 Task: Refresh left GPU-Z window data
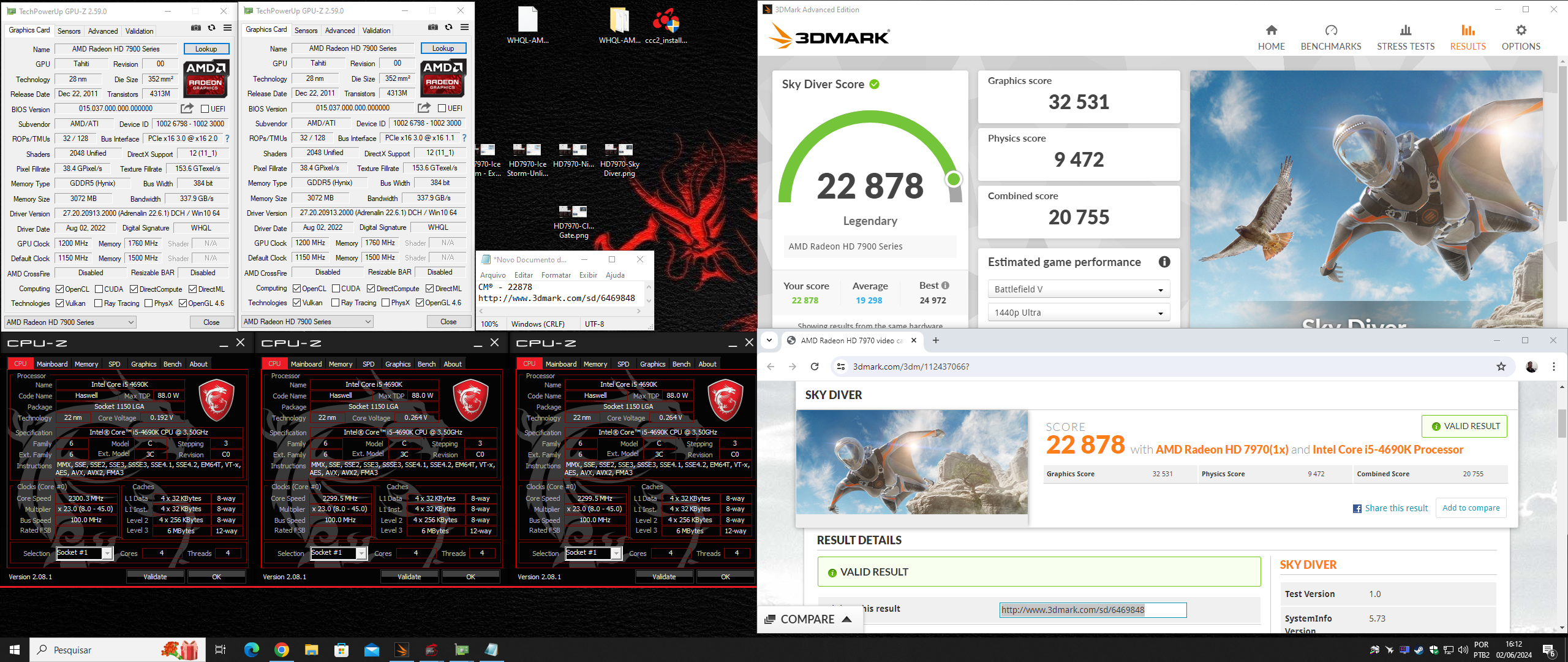point(212,28)
